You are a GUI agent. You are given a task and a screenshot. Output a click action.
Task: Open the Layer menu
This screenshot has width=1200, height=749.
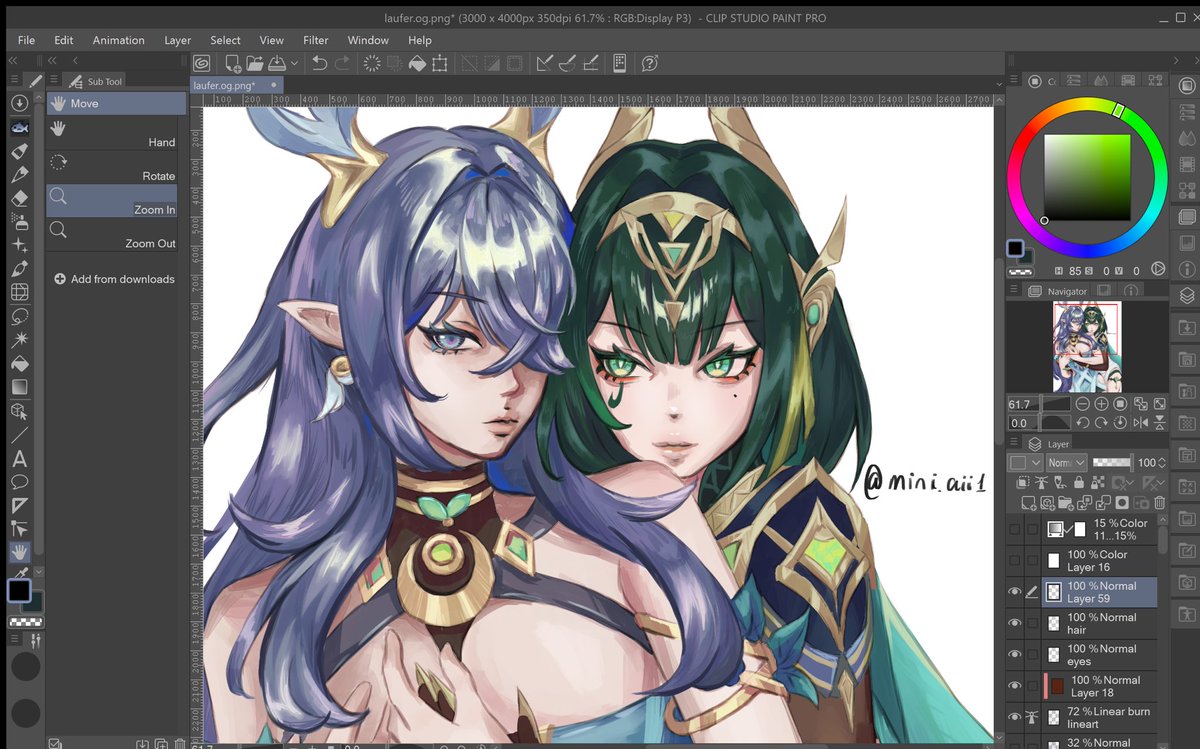(x=177, y=40)
